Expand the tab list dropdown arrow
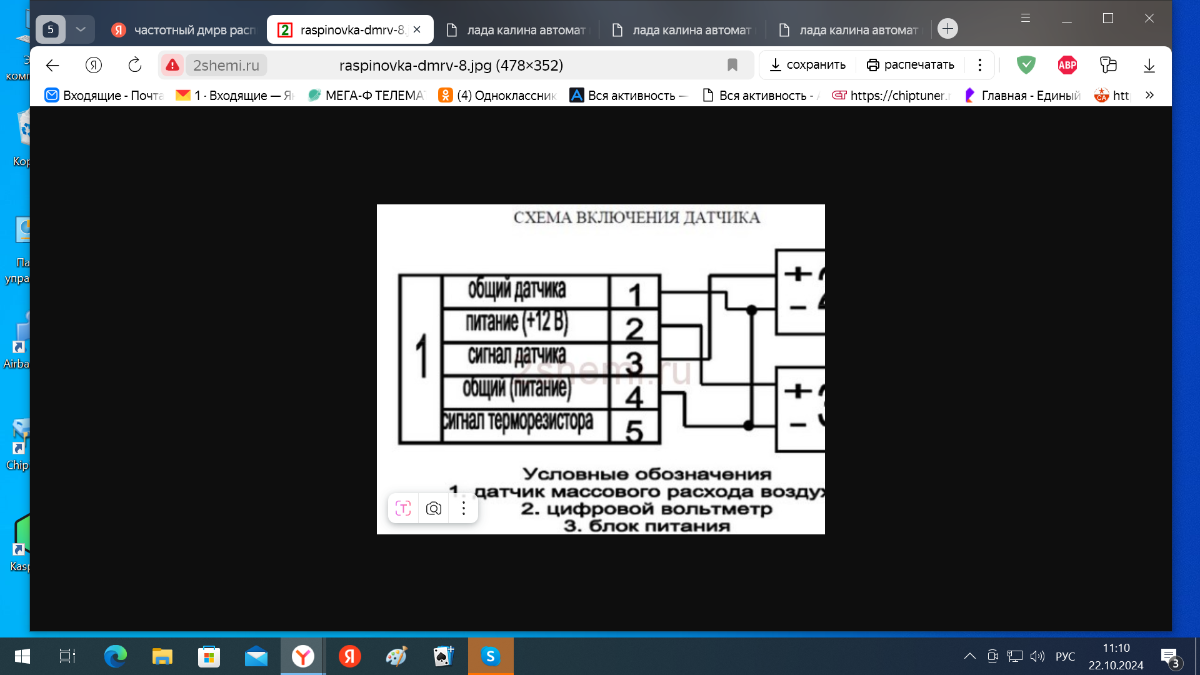 pos(81,29)
